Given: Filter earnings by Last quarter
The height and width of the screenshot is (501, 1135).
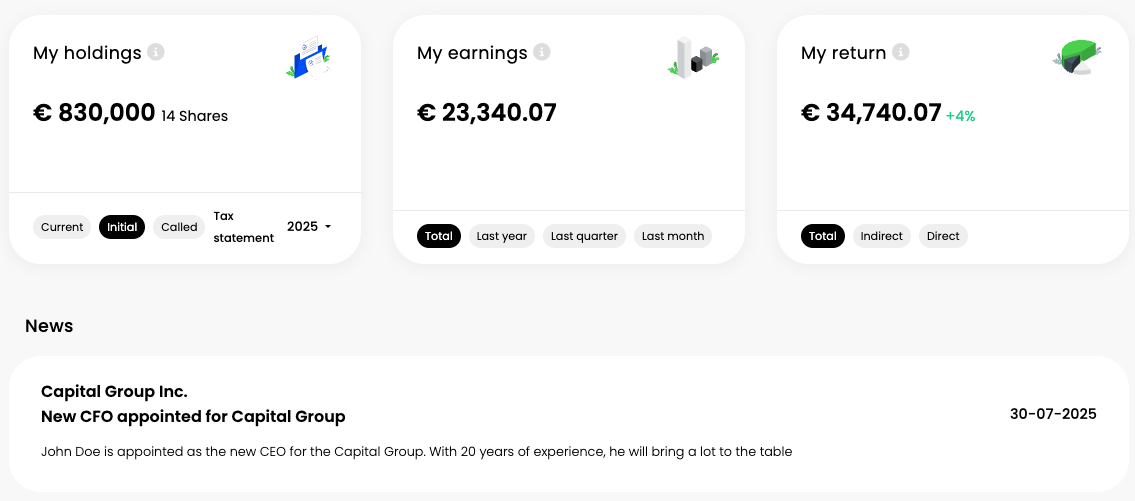Looking at the screenshot, I should 584,236.
